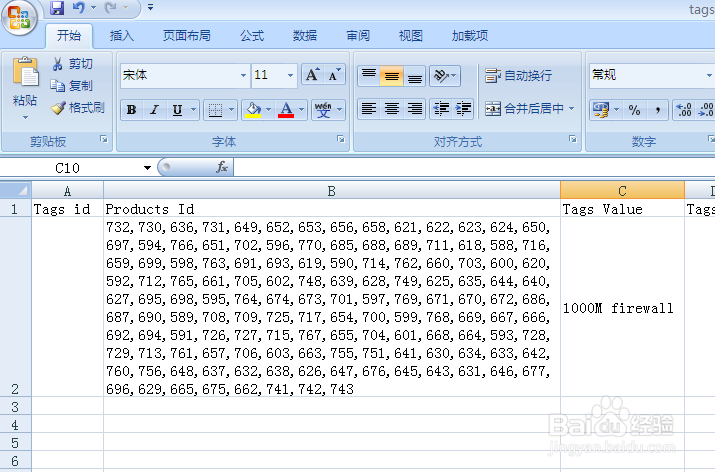Expand the 合并后居中 options arrow
Viewport: 715px width, 472px height.
pos(571,109)
